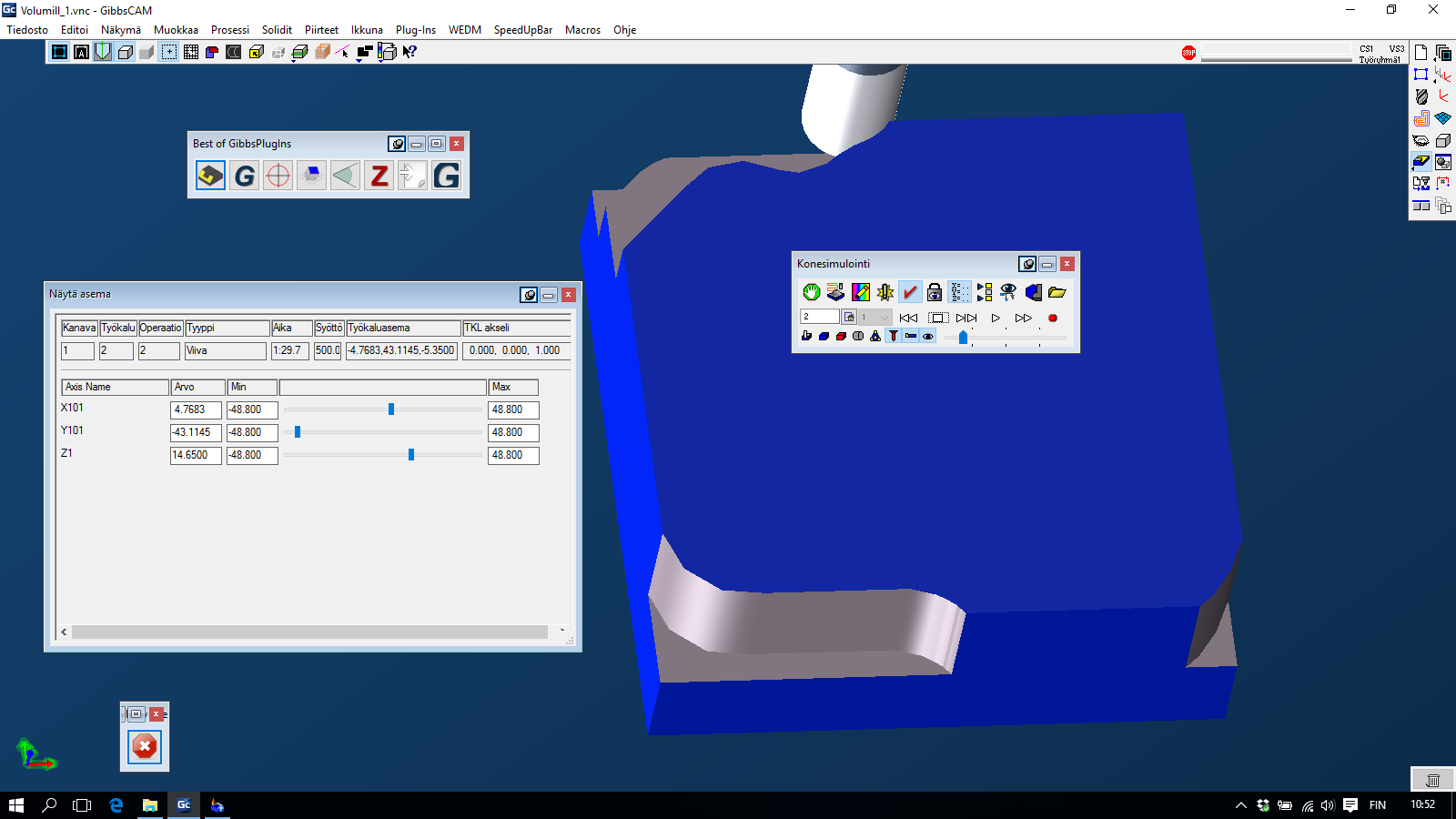Click the play button in Konesimulointi
This screenshot has width=1456, height=819.
[x=996, y=318]
